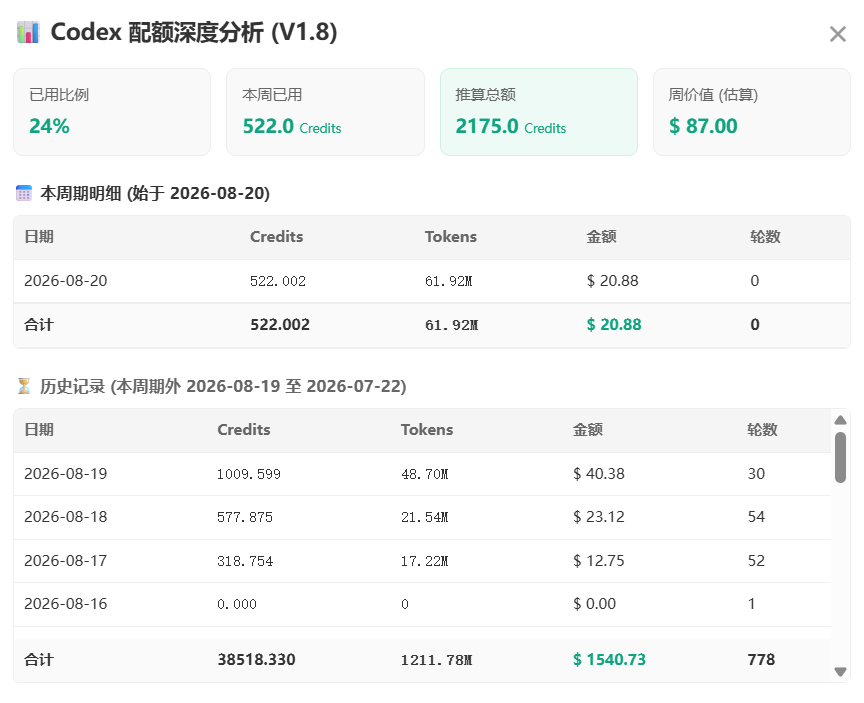Click bold 522.002 in the current period 合计 row

pos(280,325)
